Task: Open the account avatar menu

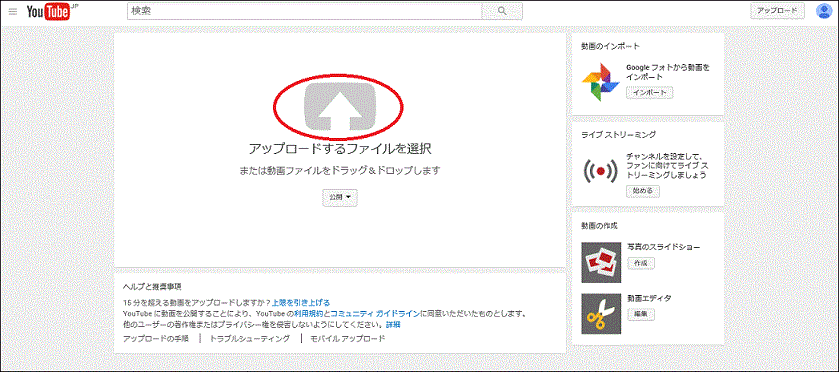Action: 823,11
